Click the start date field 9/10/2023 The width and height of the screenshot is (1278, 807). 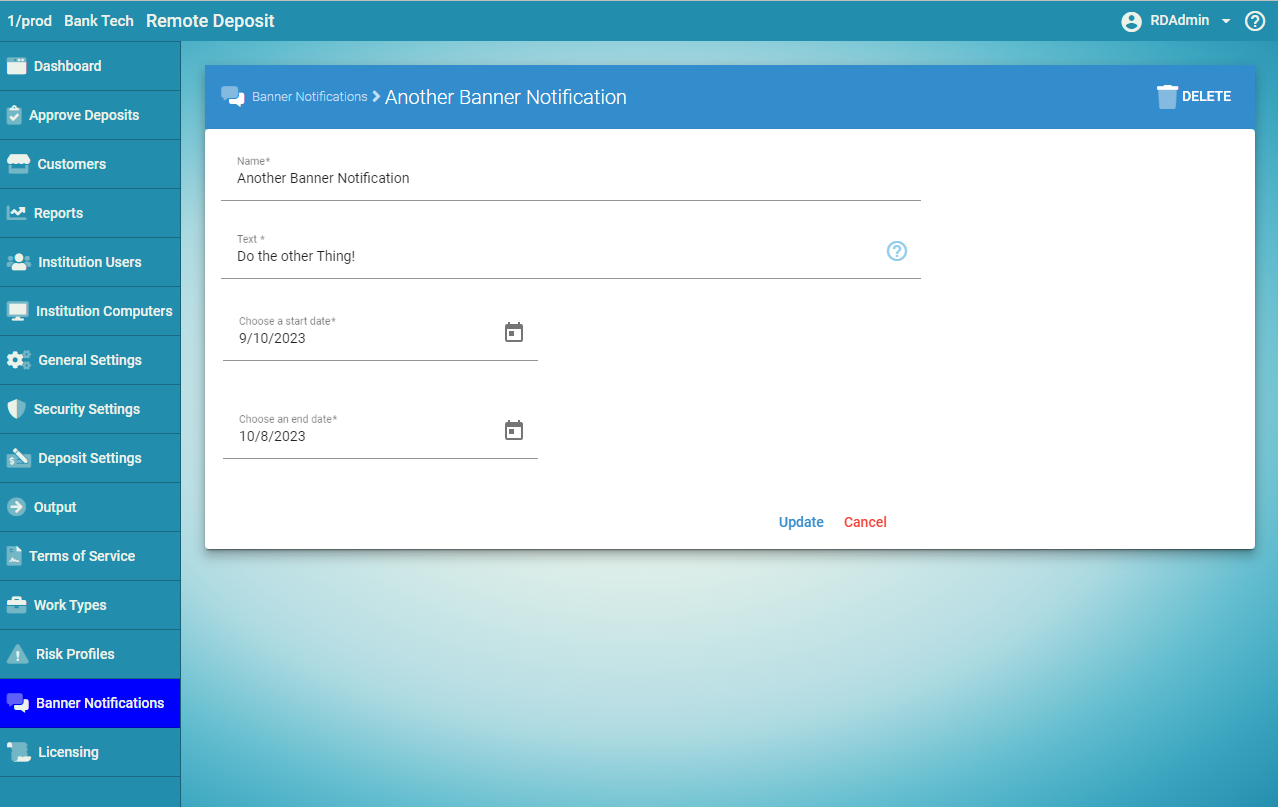(x=380, y=338)
